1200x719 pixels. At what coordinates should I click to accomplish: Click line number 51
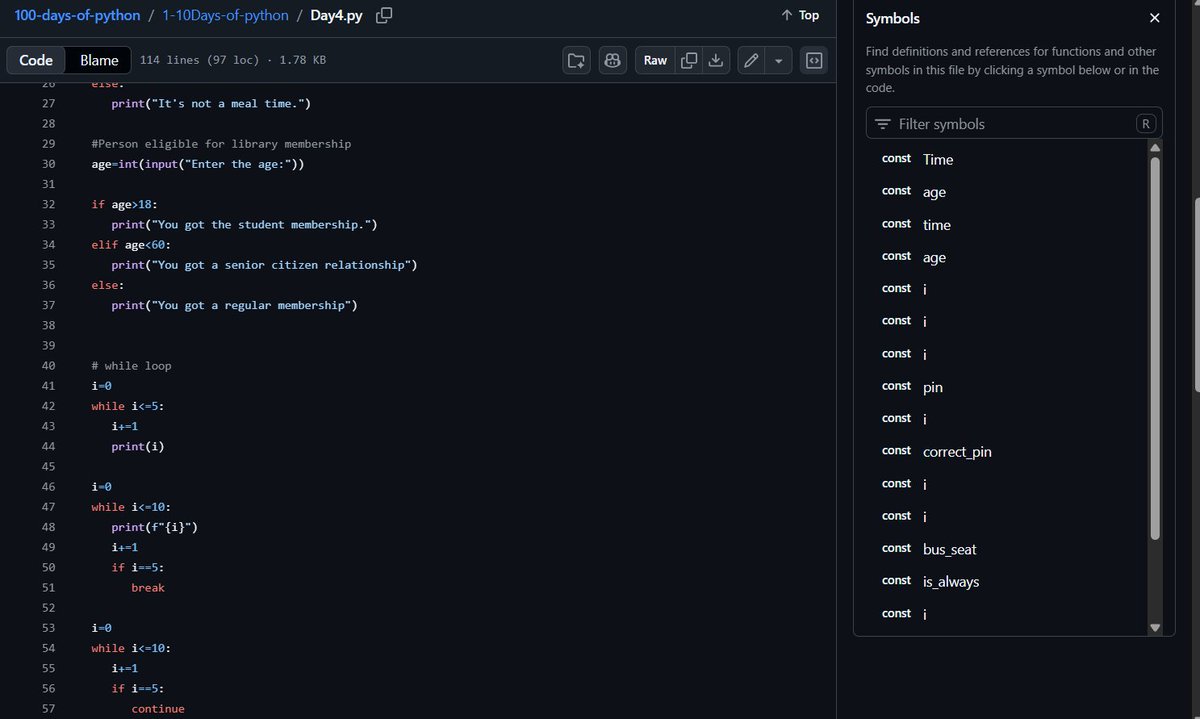(49, 588)
